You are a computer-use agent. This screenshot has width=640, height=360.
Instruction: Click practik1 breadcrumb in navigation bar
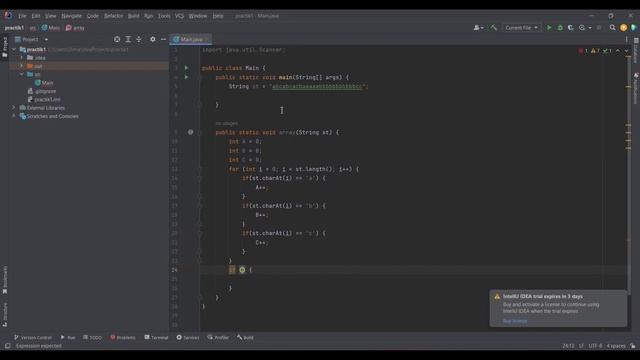[14, 28]
